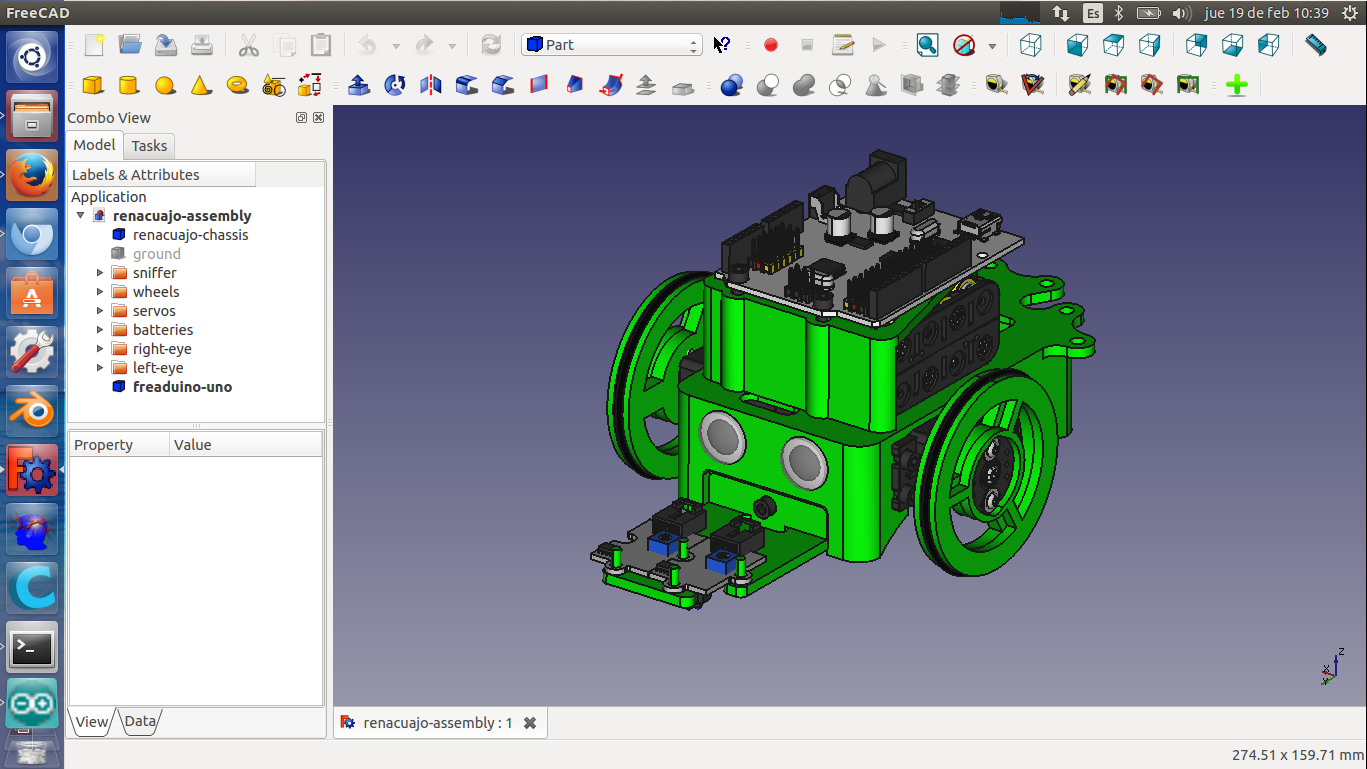The height and width of the screenshot is (769, 1367).
Task: Add a torus primitive
Action: tap(237, 86)
